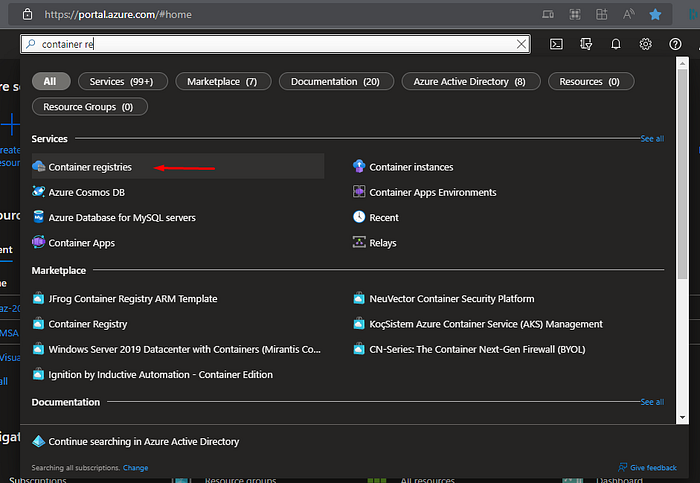
Task: Select the All filter pill
Action: [x=50, y=81]
